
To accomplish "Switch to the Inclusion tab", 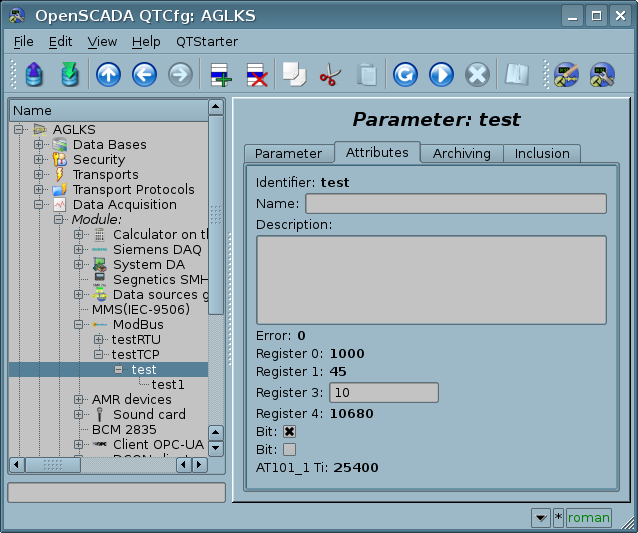I will tap(542, 153).
